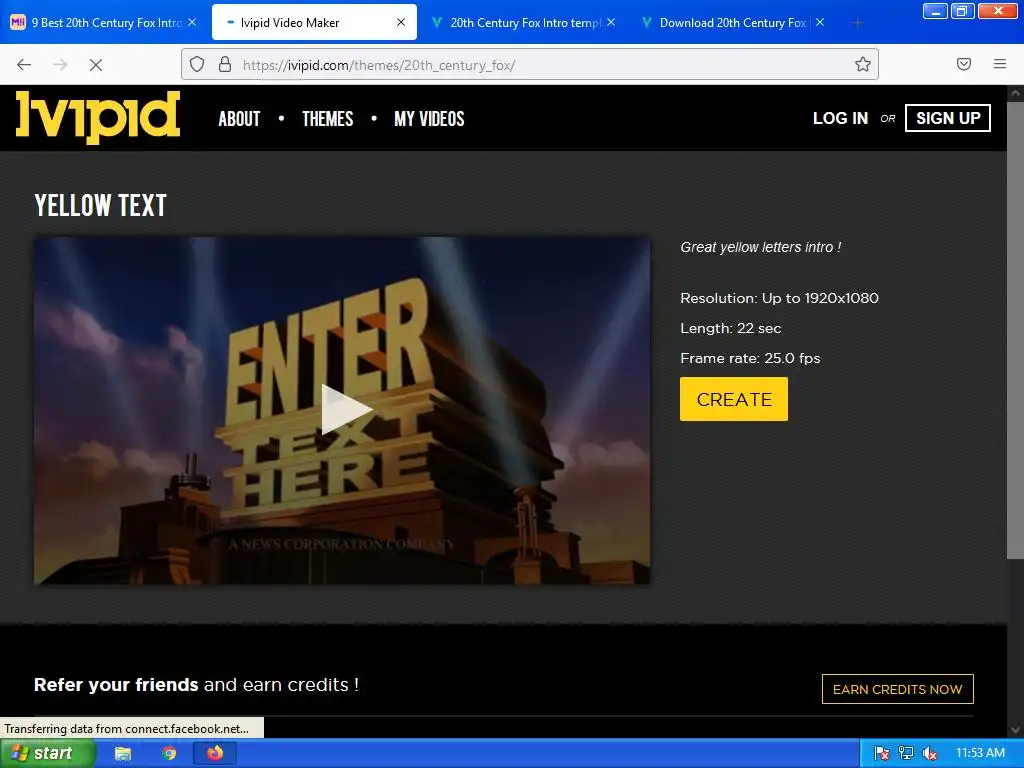Screen dimensions: 1024x768
Task: Open the About page
Action: click(239, 119)
